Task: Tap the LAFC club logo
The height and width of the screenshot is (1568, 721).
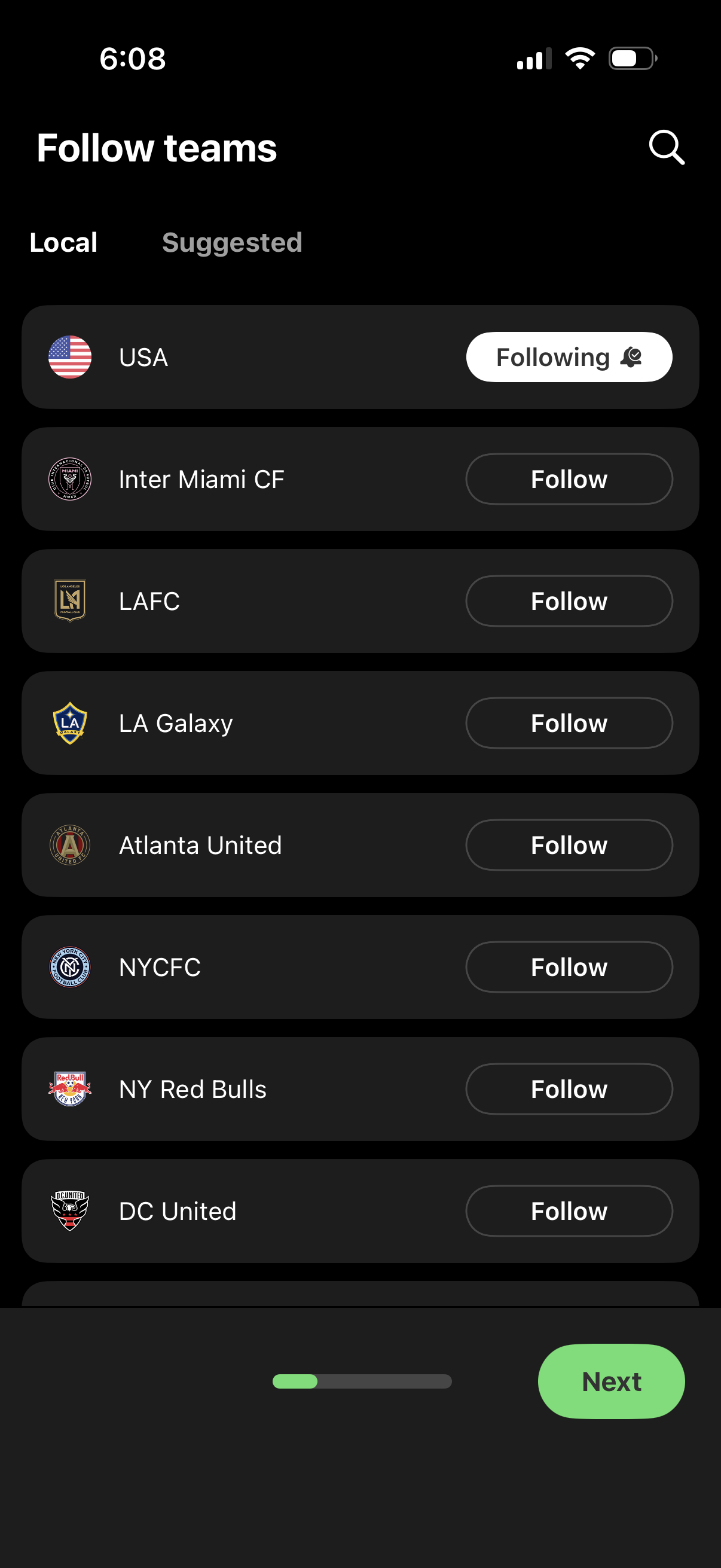Action: coord(70,601)
